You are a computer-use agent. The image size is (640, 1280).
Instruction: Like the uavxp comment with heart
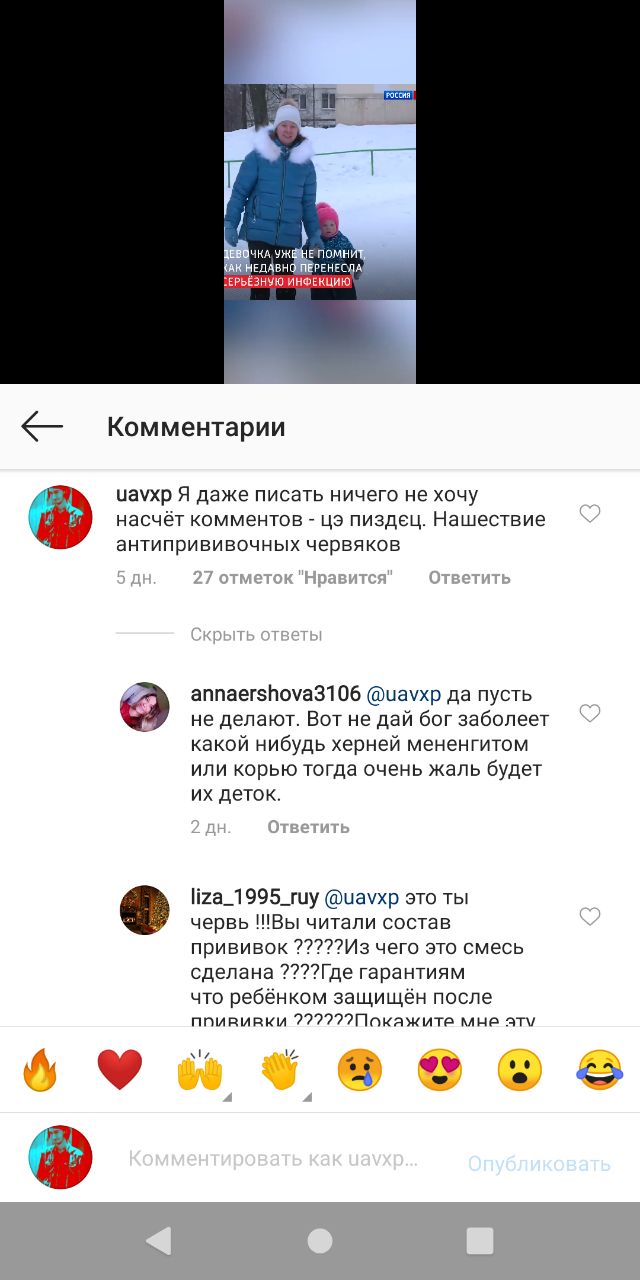(590, 514)
